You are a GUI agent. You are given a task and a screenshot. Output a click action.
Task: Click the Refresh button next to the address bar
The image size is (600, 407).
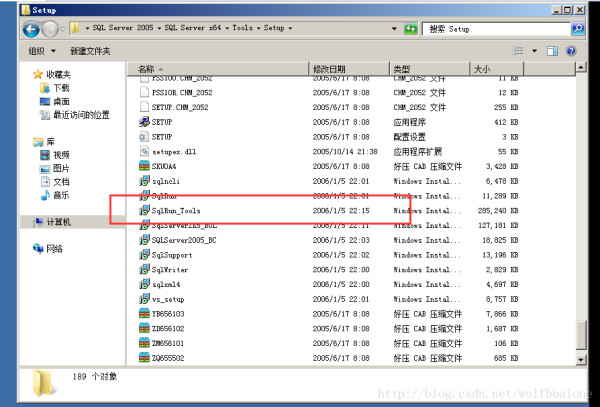click(x=411, y=29)
